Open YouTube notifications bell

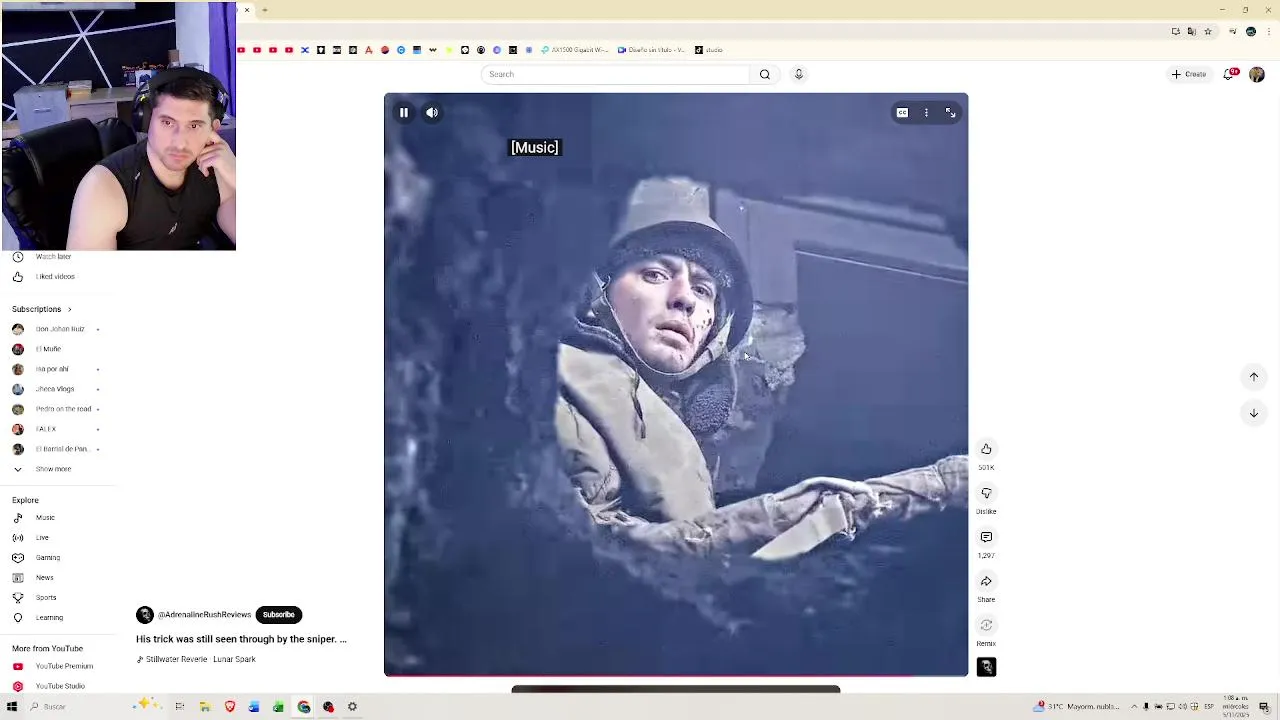(x=1229, y=74)
